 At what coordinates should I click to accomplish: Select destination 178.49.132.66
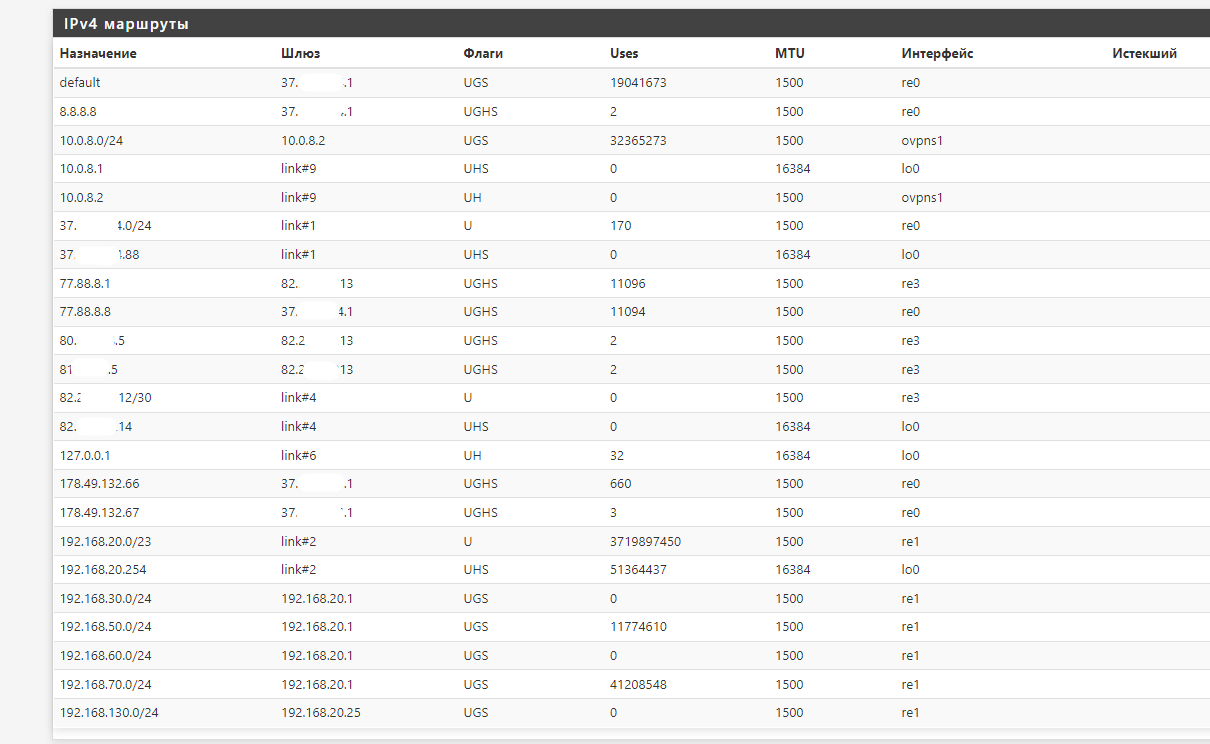pos(99,484)
